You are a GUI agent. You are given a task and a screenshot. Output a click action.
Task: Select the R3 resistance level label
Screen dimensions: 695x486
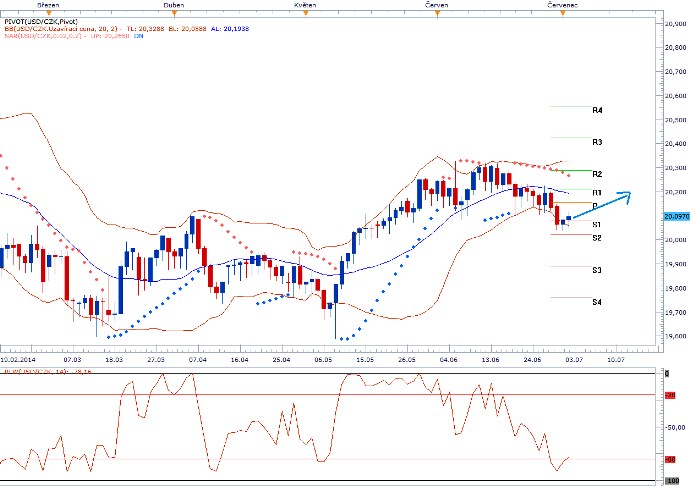click(x=596, y=142)
